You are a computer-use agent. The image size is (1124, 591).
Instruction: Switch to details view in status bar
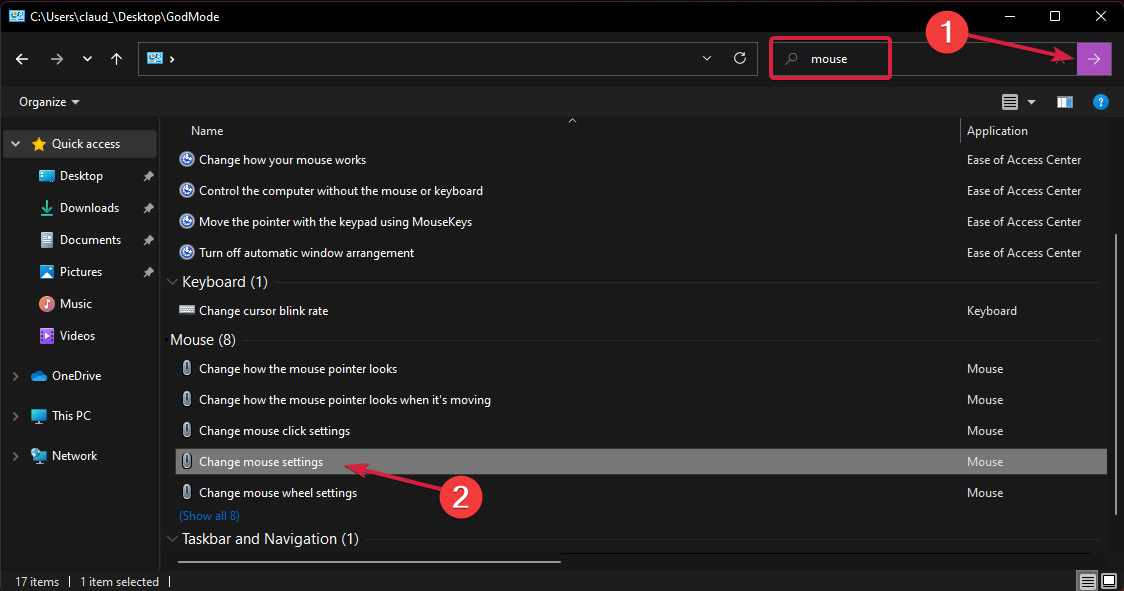1087,581
